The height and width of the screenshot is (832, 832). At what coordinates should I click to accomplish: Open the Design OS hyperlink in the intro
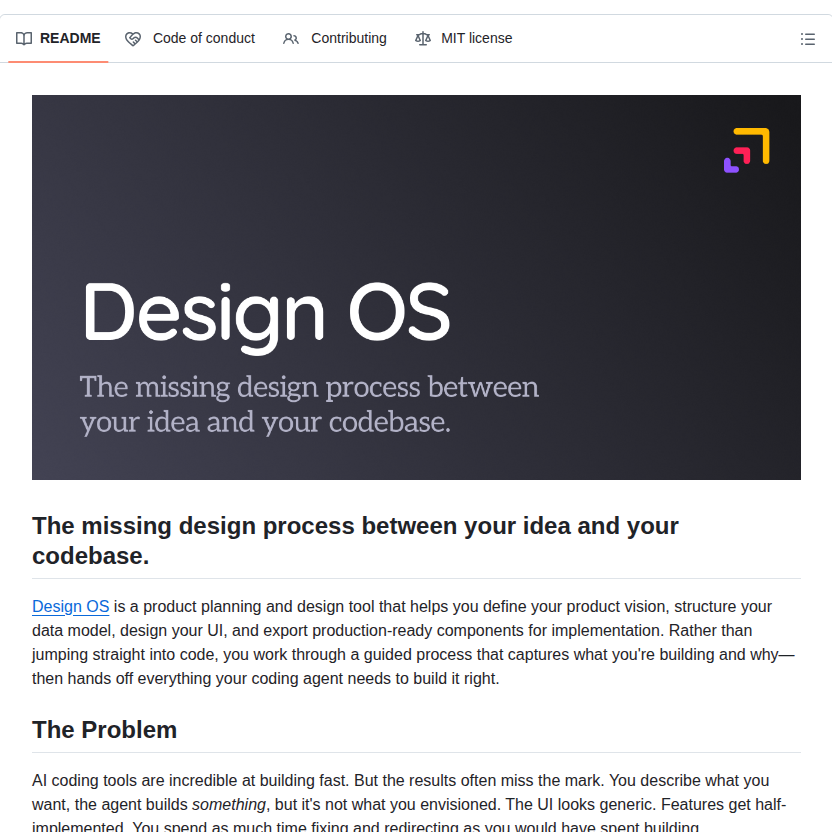70,606
